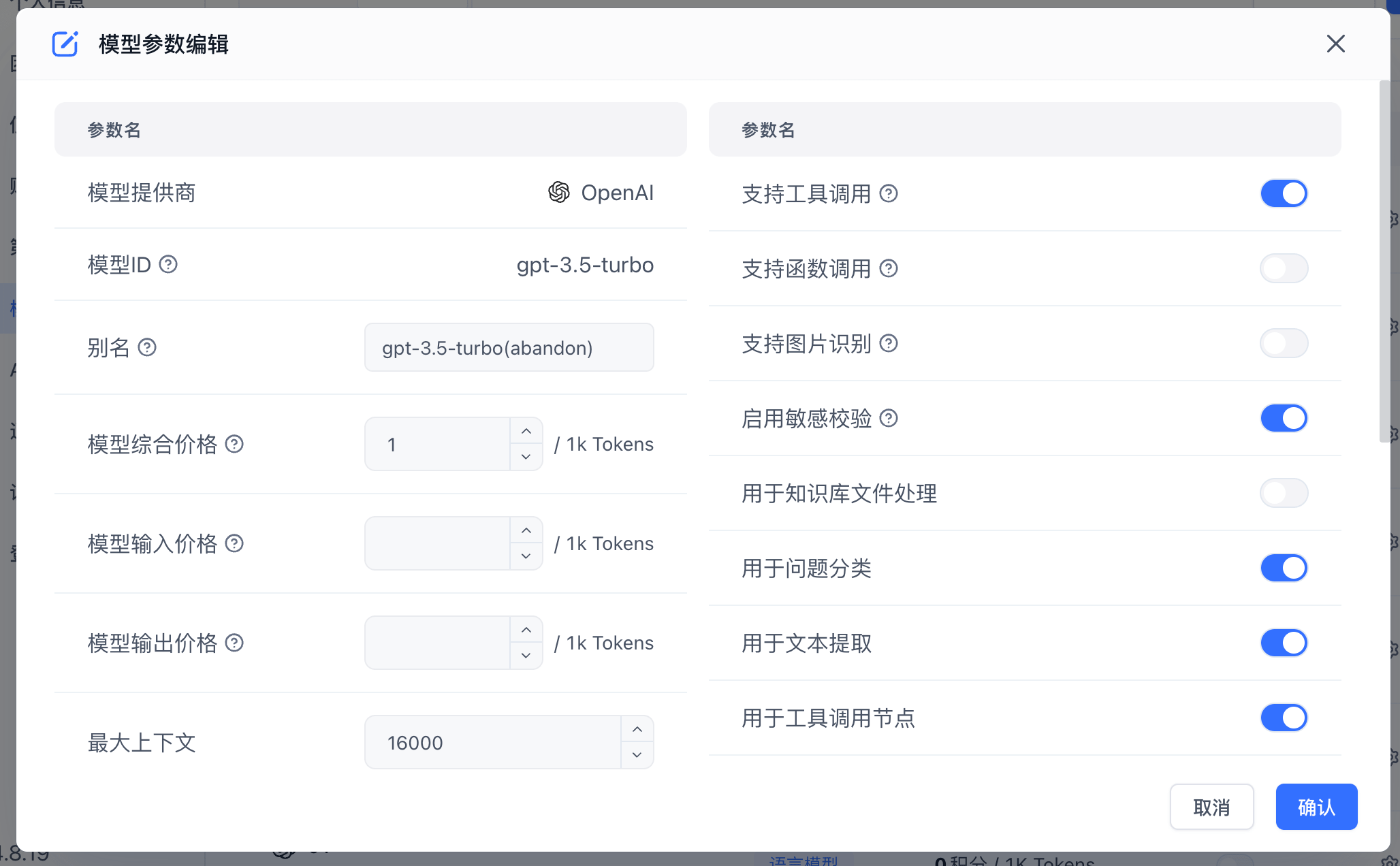Click help icon next to 模型输入价格
The width and height of the screenshot is (1400, 866).
tap(234, 543)
